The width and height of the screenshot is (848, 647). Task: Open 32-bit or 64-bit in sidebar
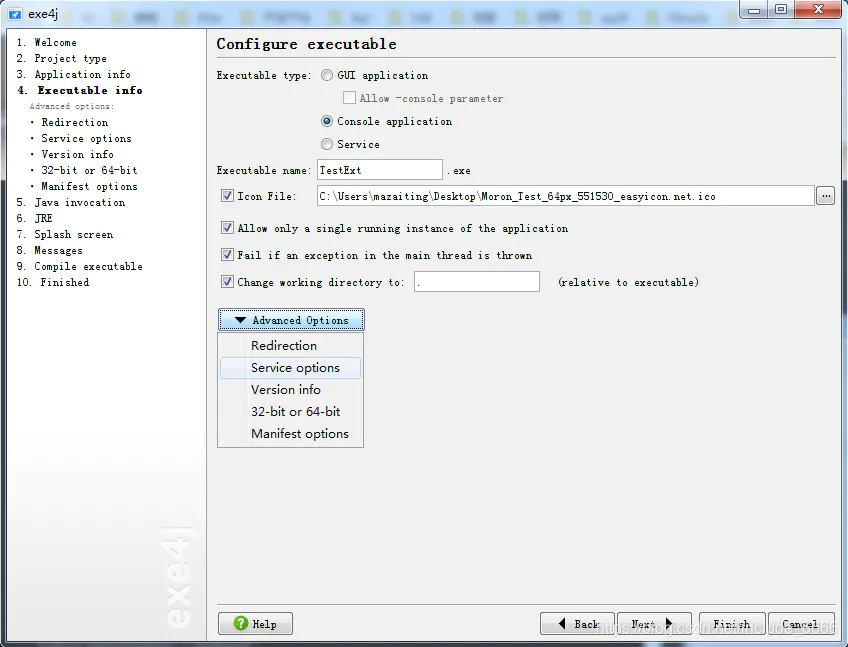click(89, 170)
